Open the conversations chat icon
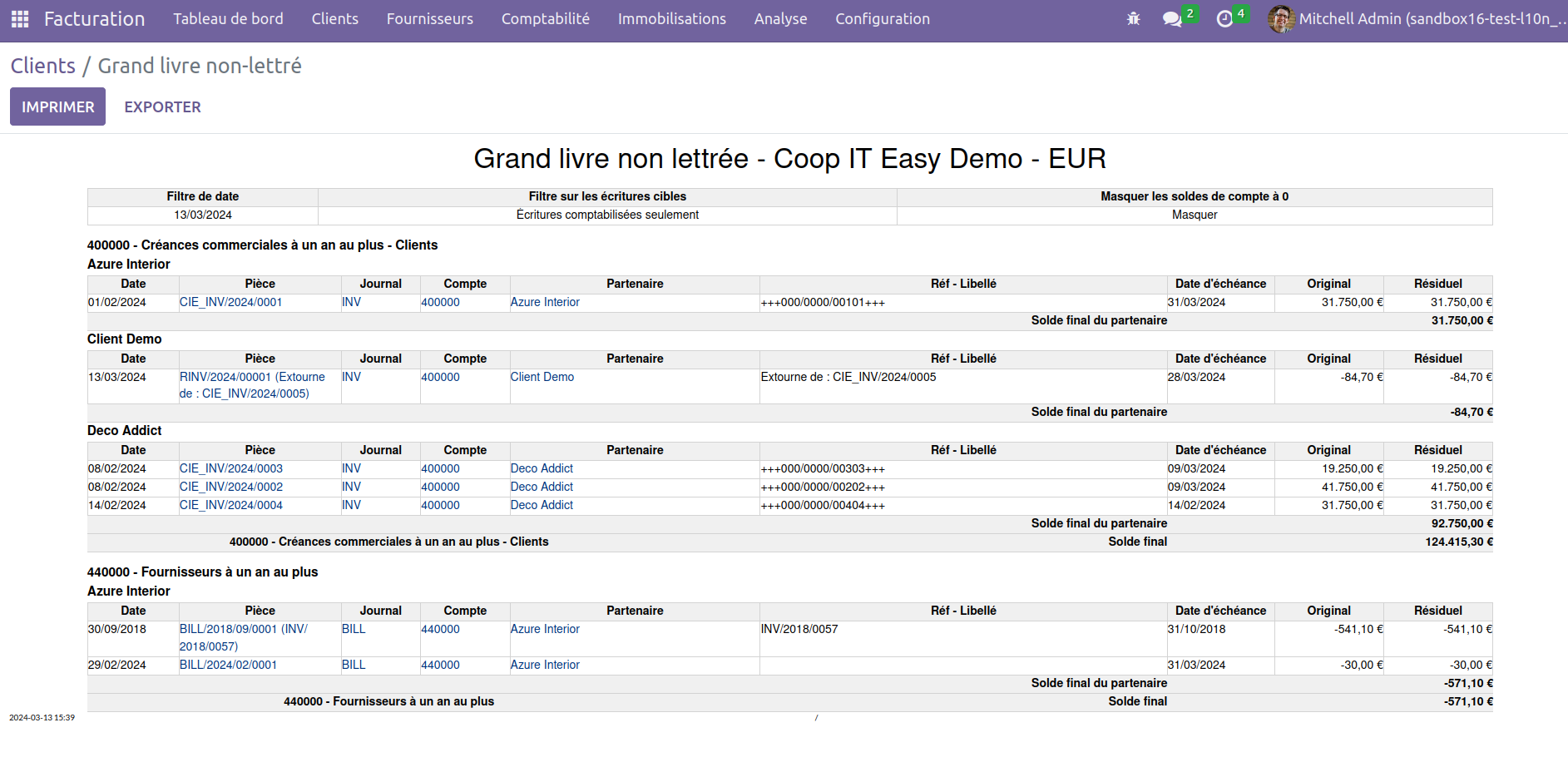The width and height of the screenshot is (1568, 777). [1172, 18]
